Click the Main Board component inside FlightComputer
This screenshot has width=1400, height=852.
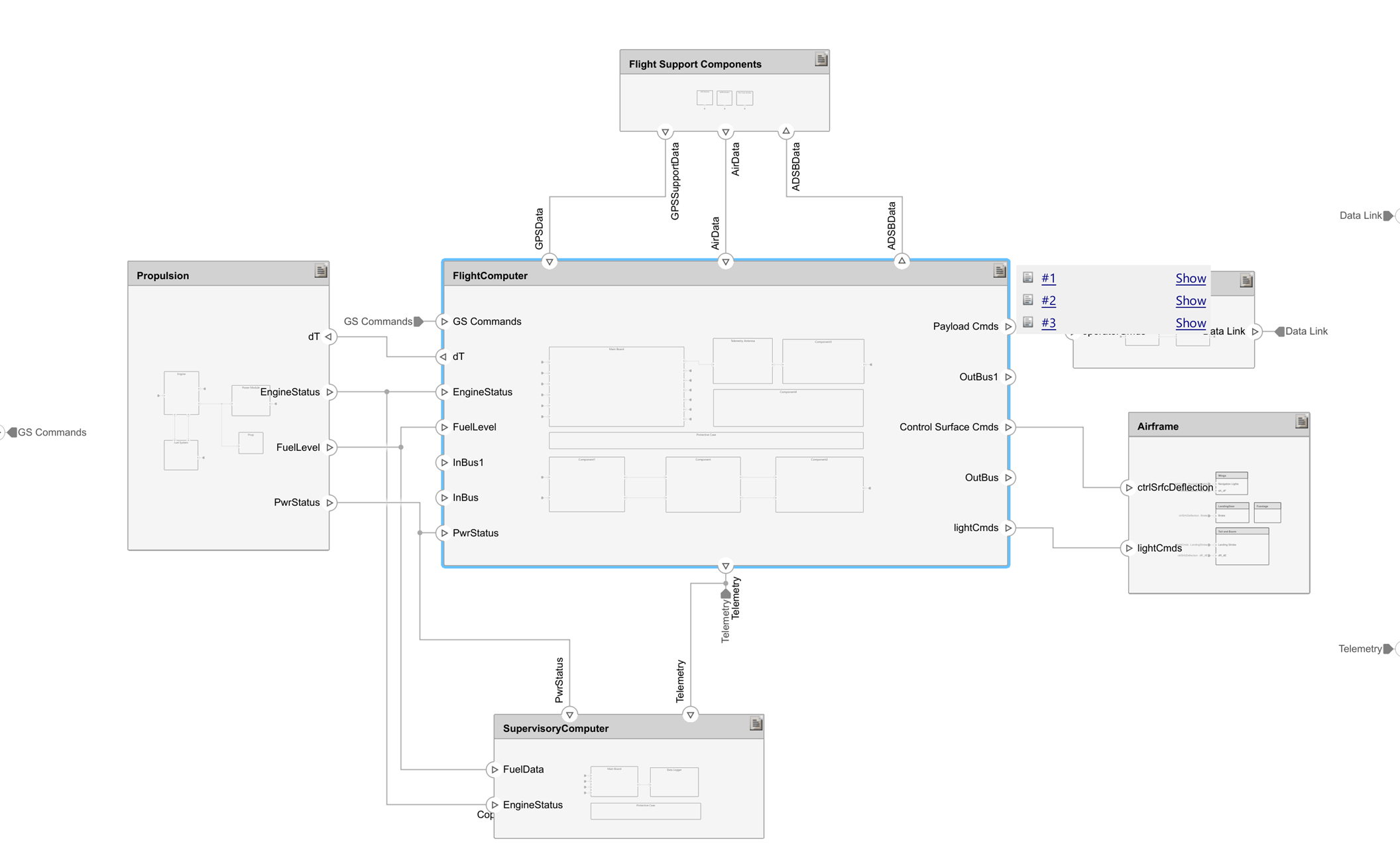tap(616, 387)
